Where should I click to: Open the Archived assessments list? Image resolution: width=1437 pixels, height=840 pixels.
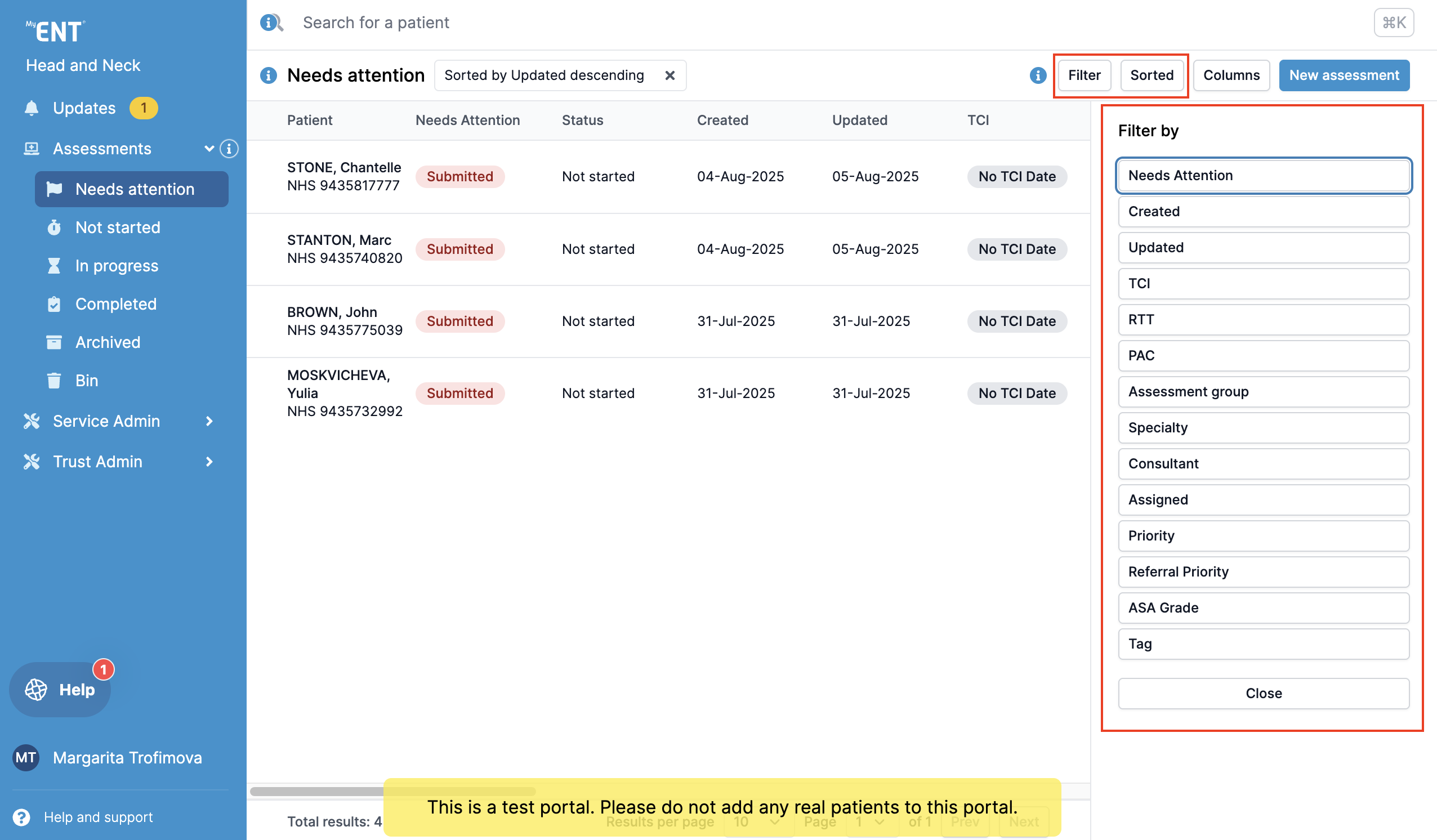108,342
